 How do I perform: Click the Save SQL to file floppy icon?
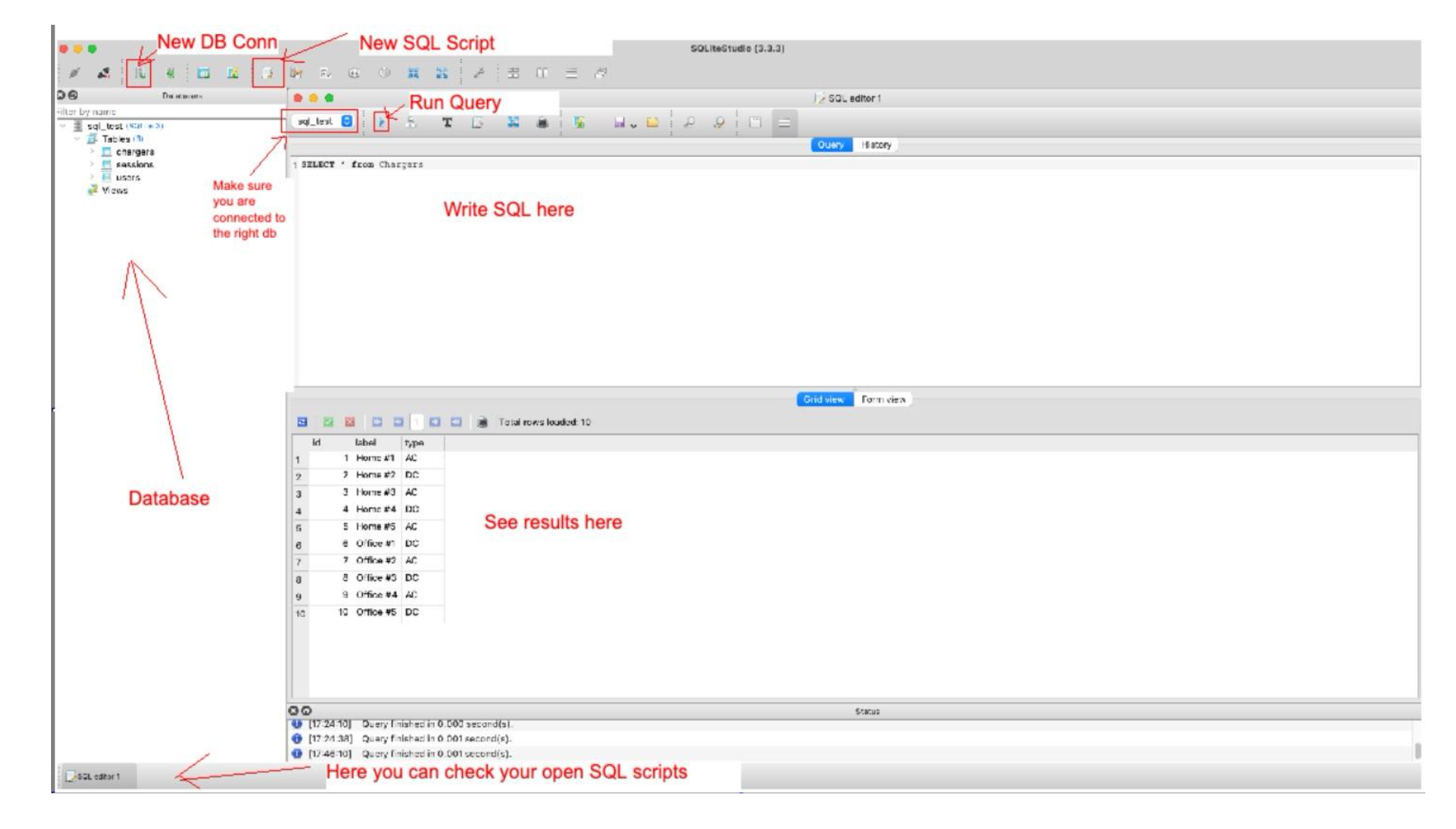[619, 122]
